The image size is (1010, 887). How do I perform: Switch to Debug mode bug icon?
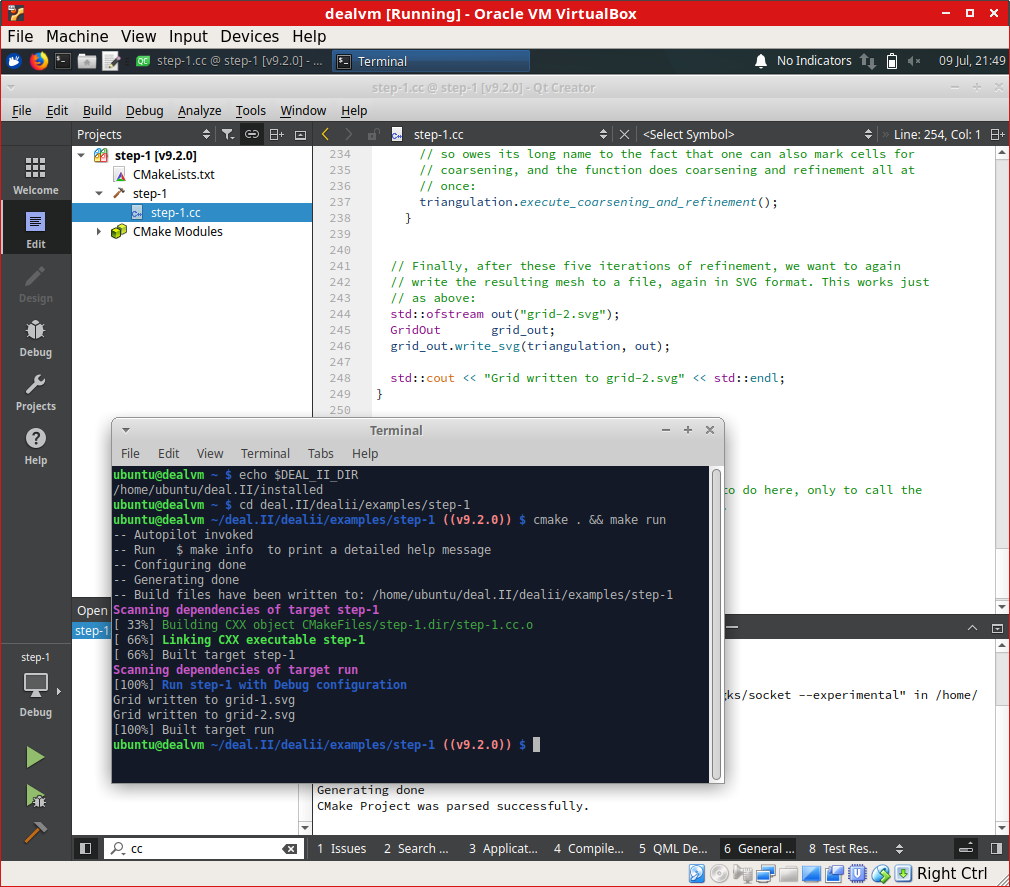point(35,338)
